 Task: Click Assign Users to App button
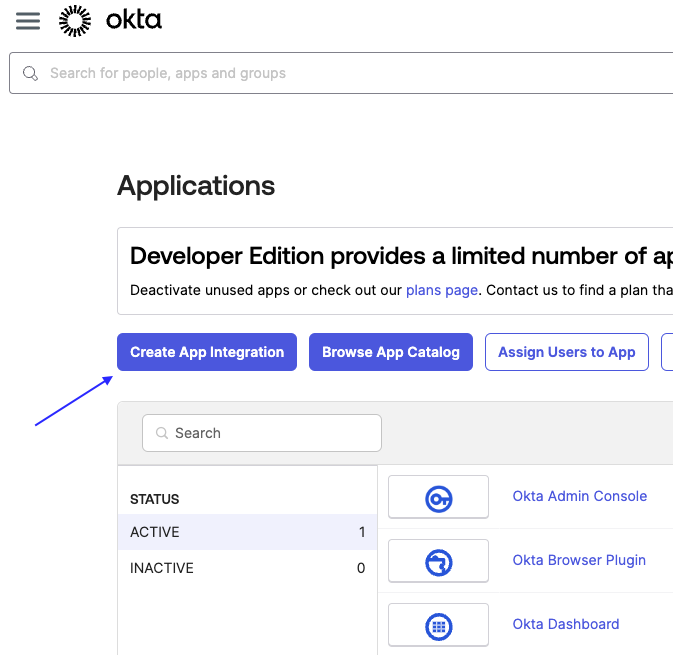[566, 352]
